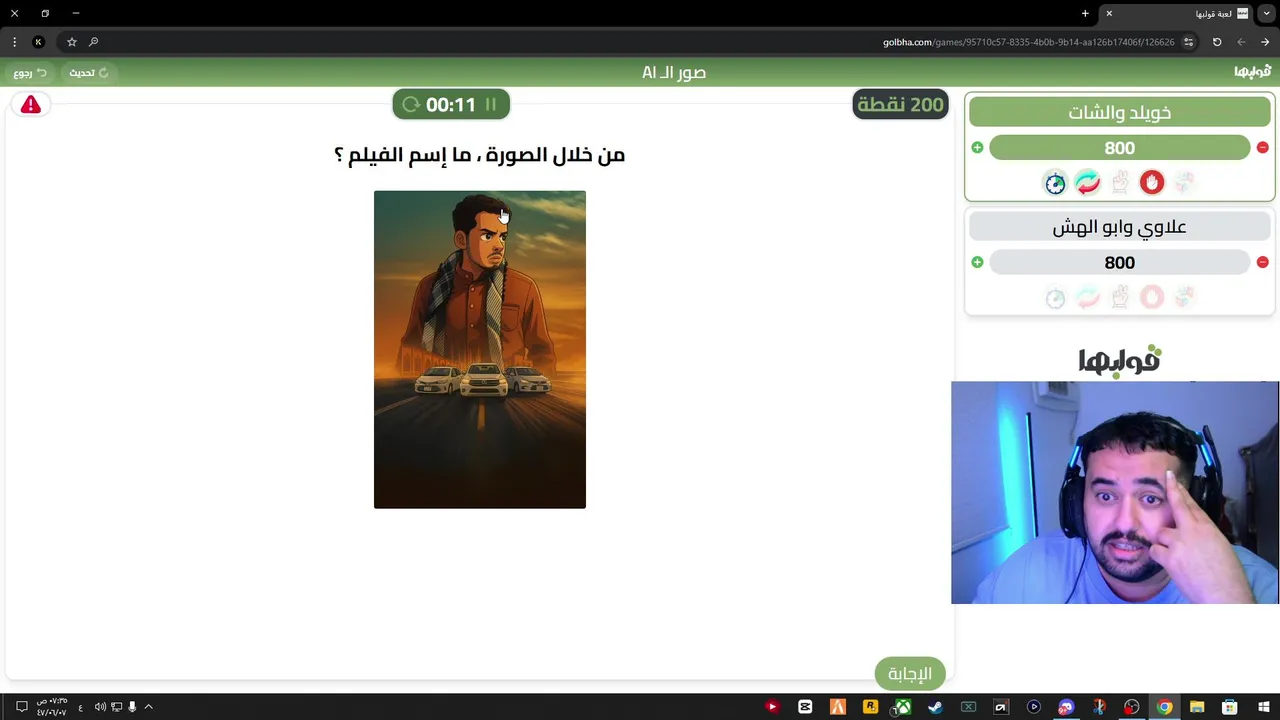
Task: Use the red stop-hand lifeline for خويلد والشات
Action: [1152, 182]
